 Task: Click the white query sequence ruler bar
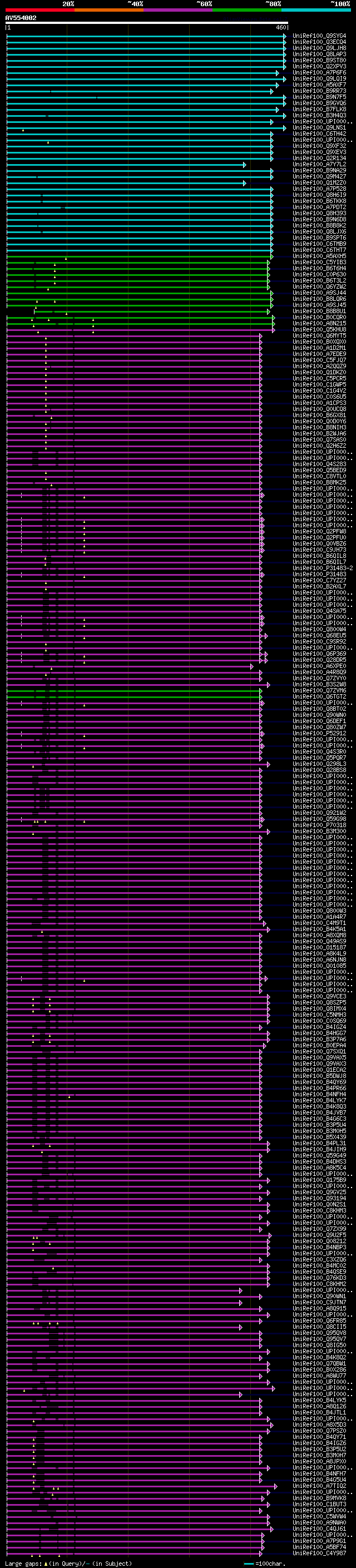pos(147,23)
